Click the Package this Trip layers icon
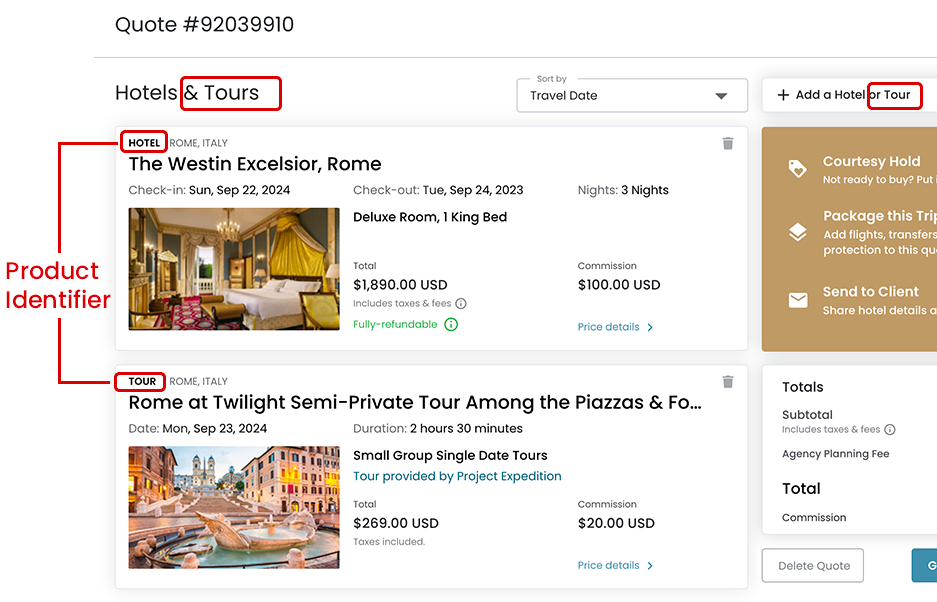This screenshot has height=602, width=937. 797,233
